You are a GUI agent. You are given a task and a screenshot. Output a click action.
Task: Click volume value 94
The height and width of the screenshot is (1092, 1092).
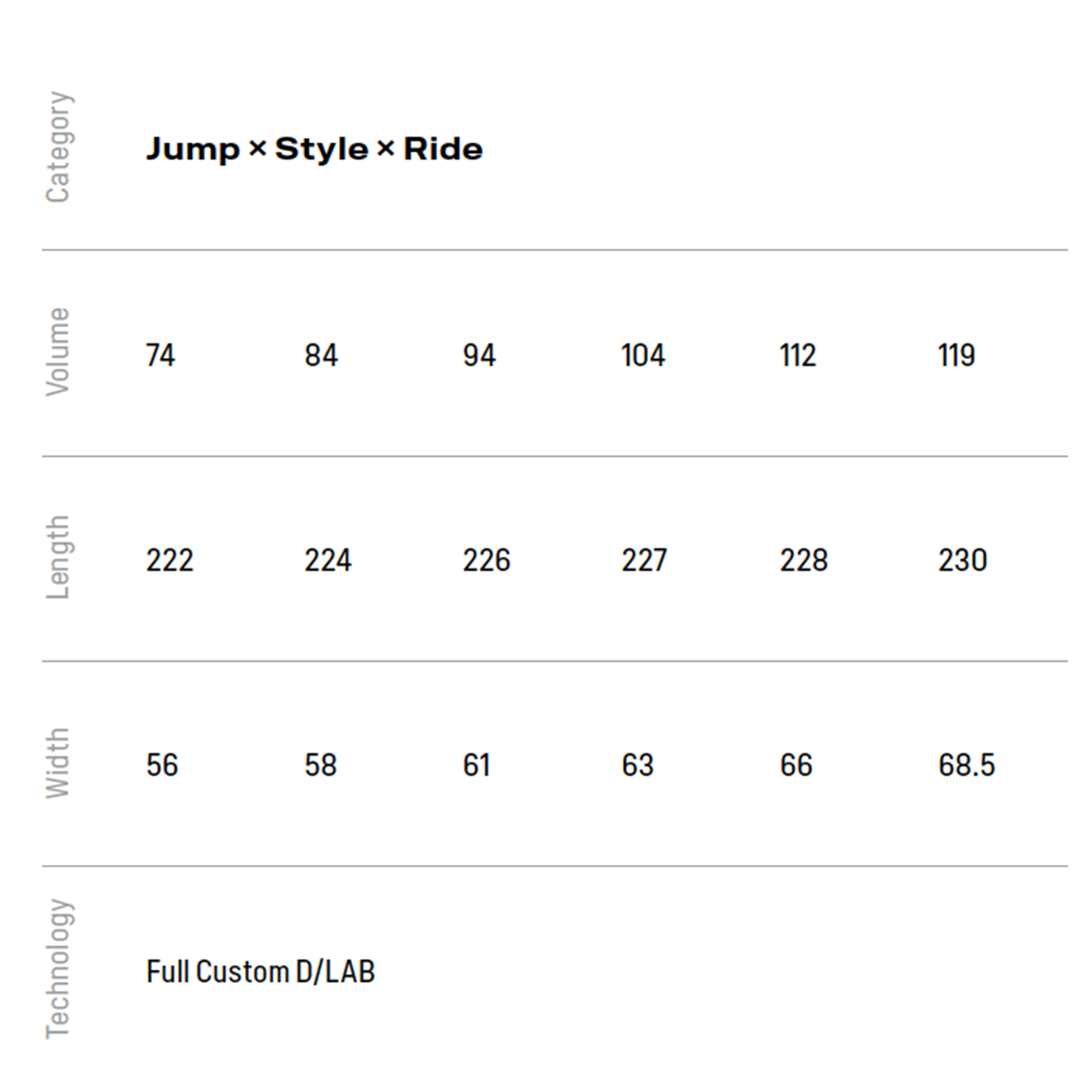[479, 356]
